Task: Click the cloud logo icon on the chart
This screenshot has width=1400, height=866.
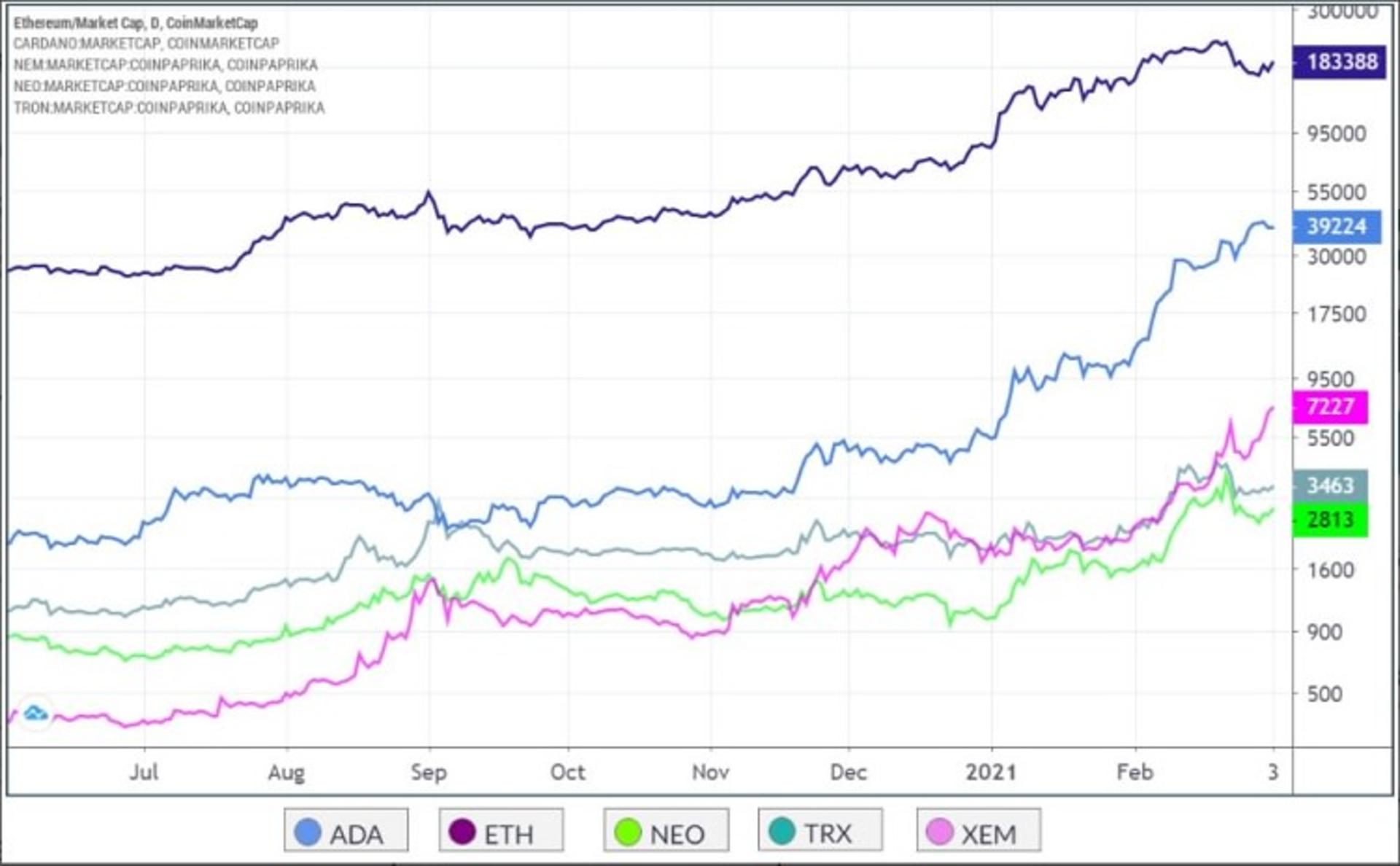Action: [35, 713]
